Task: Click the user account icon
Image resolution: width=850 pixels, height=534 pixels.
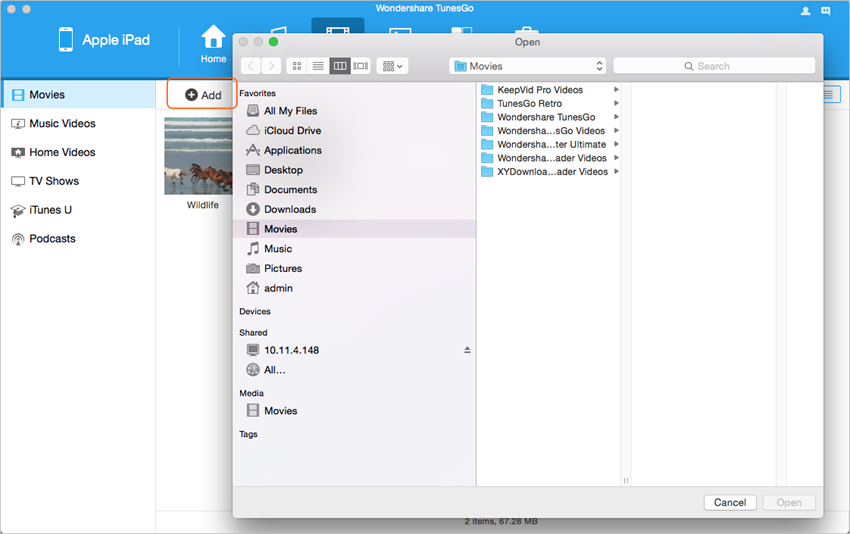Action: pyautogui.click(x=806, y=10)
